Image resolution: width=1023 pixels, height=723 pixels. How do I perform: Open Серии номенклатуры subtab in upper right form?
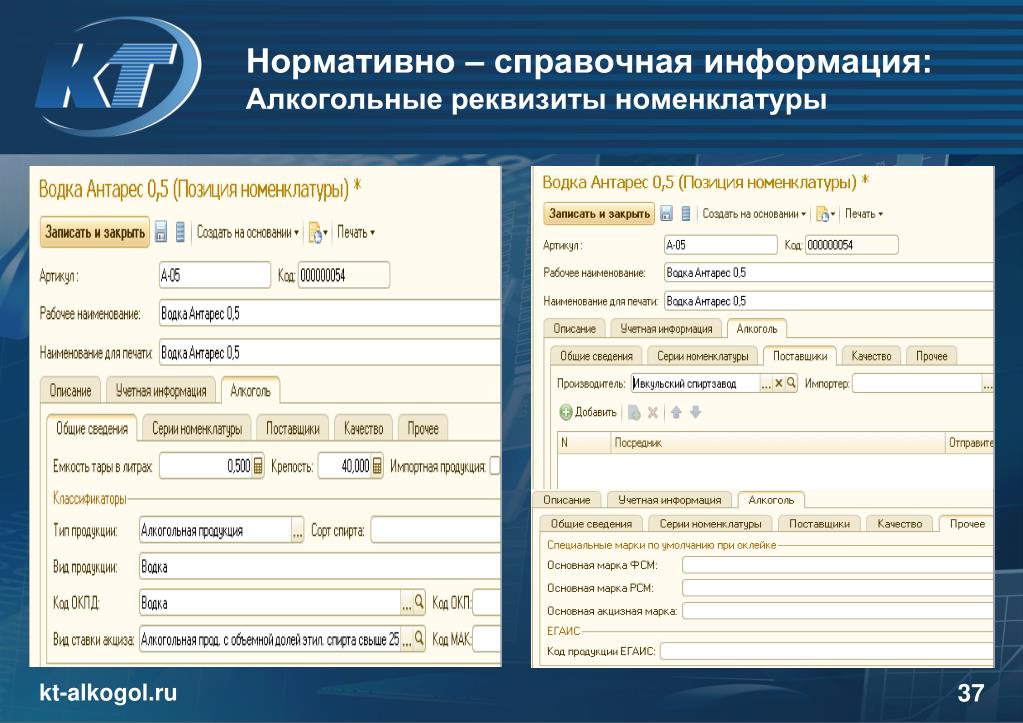click(x=703, y=356)
